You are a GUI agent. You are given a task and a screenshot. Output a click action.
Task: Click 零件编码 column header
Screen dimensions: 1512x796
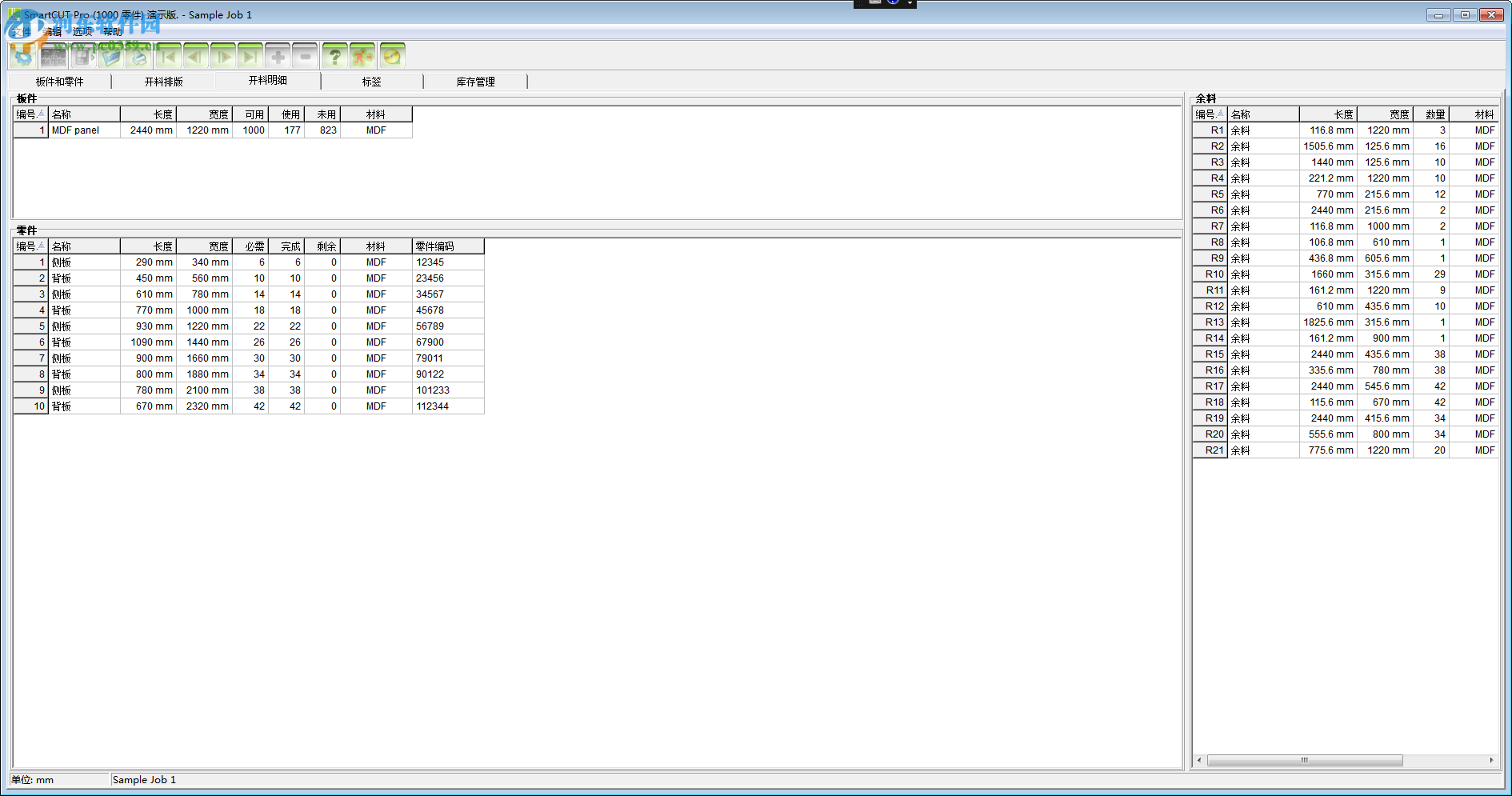(x=448, y=246)
